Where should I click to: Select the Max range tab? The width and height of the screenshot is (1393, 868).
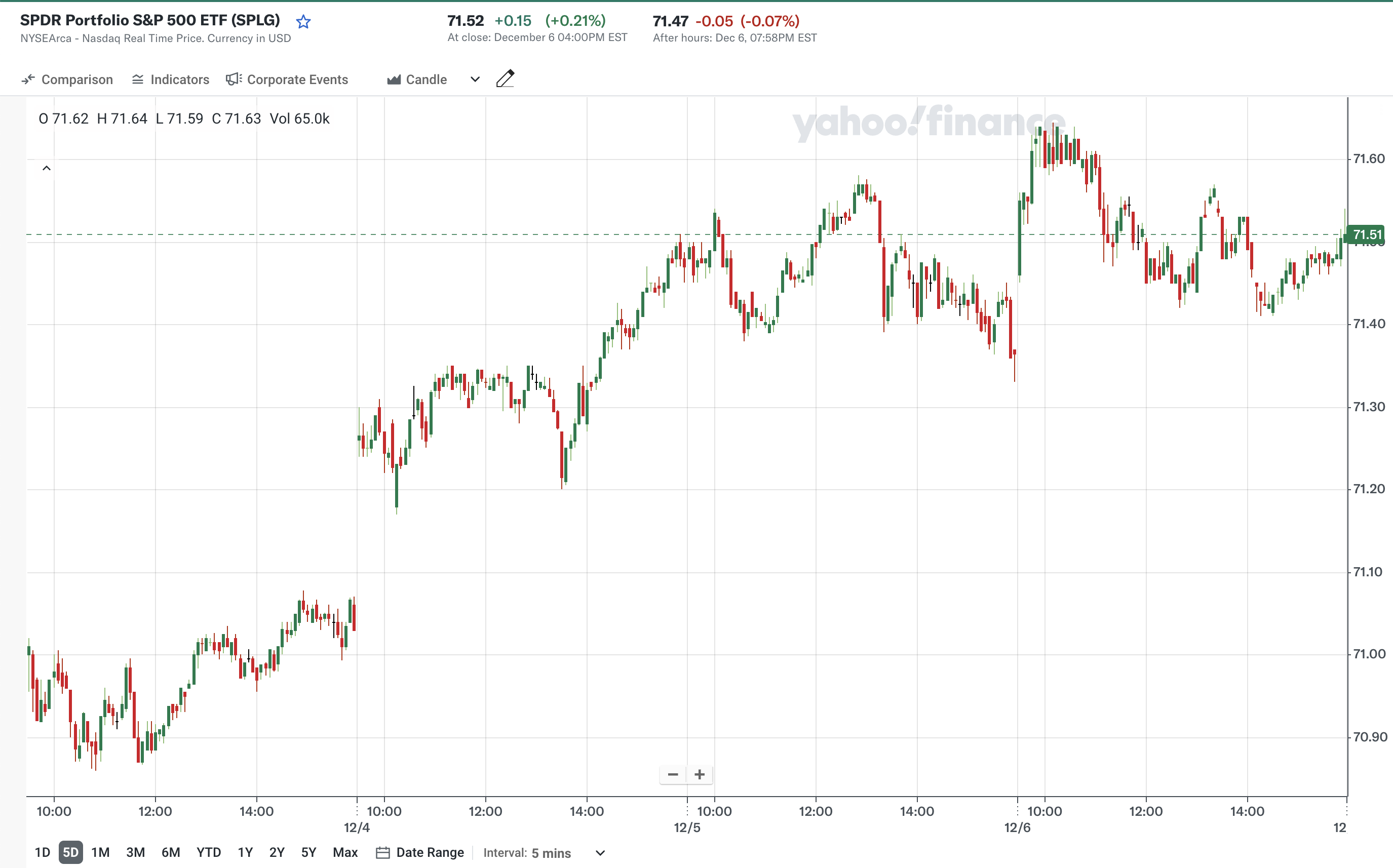(x=345, y=852)
